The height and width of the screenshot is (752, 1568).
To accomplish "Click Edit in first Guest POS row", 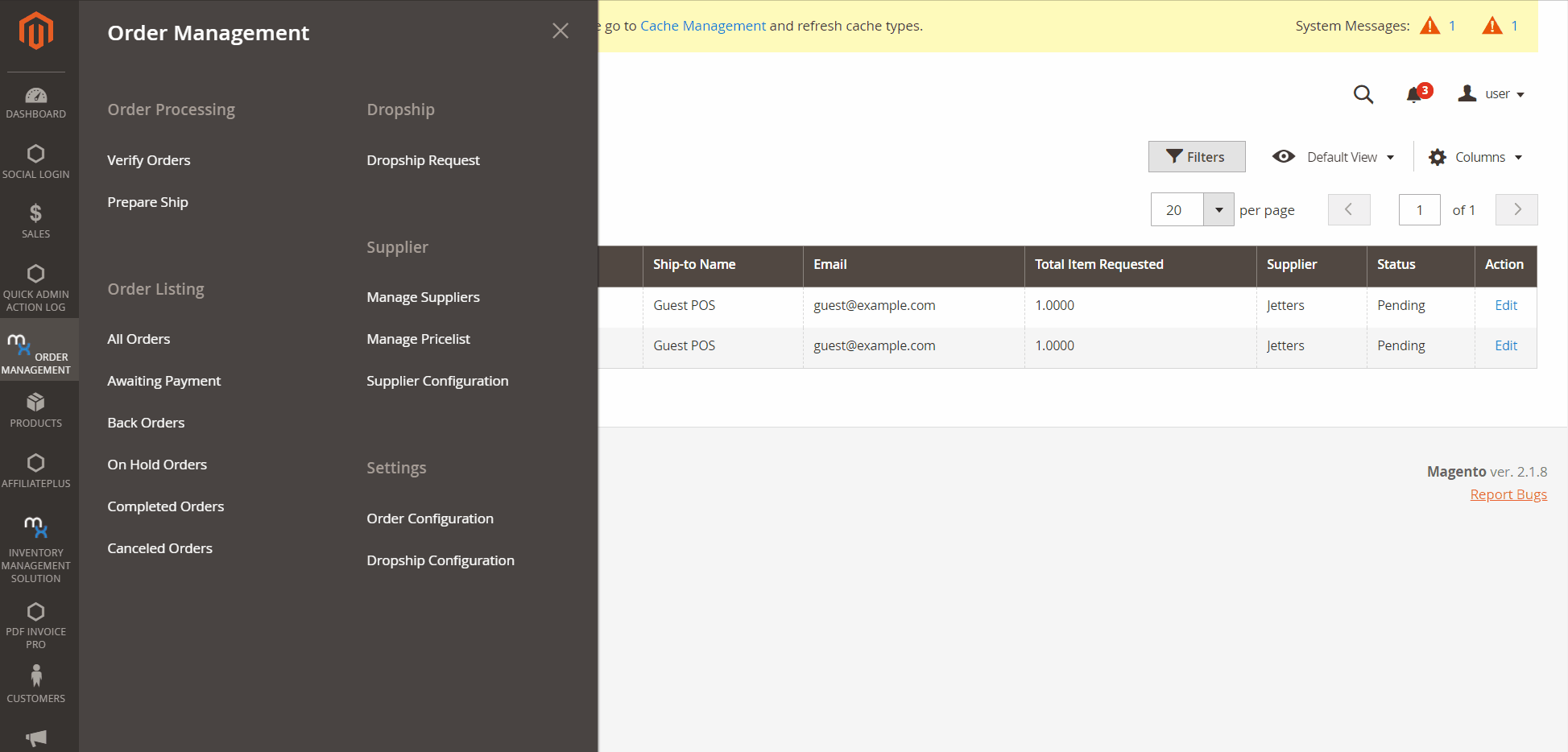I will coord(1506,305).
